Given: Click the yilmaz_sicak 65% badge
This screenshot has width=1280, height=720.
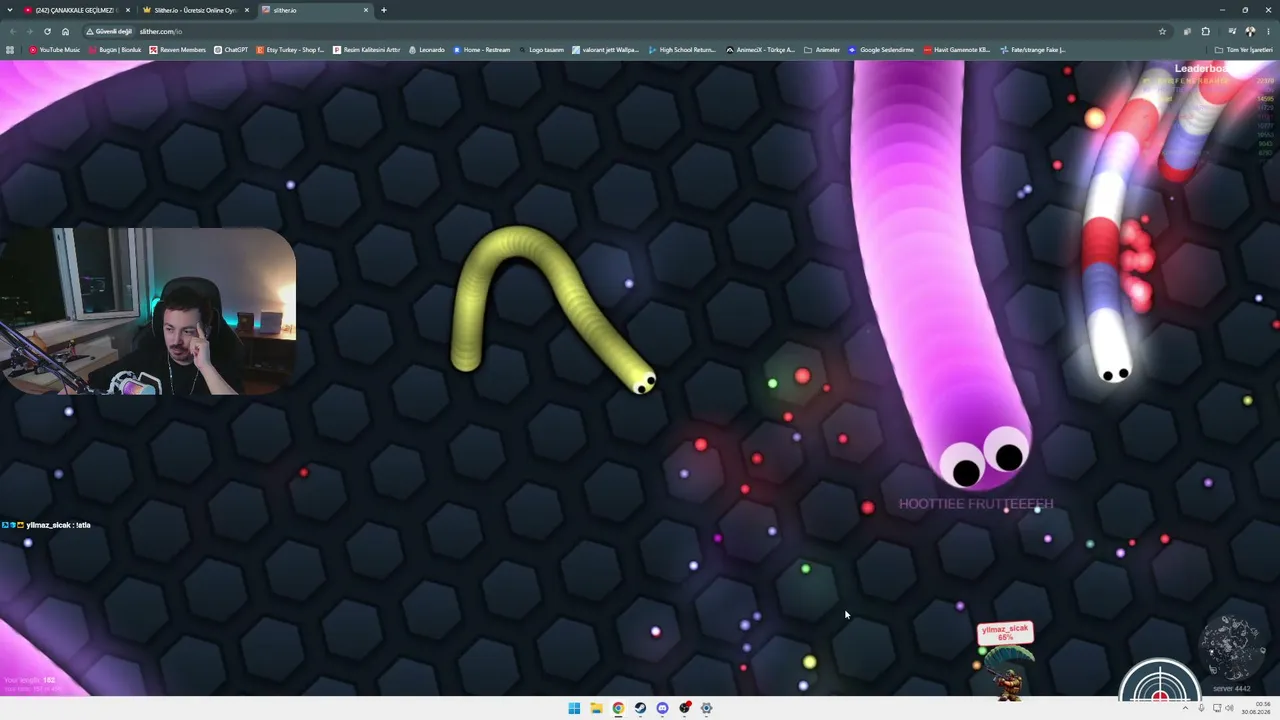Looking at the screenshot, I should click(1005, 633).
